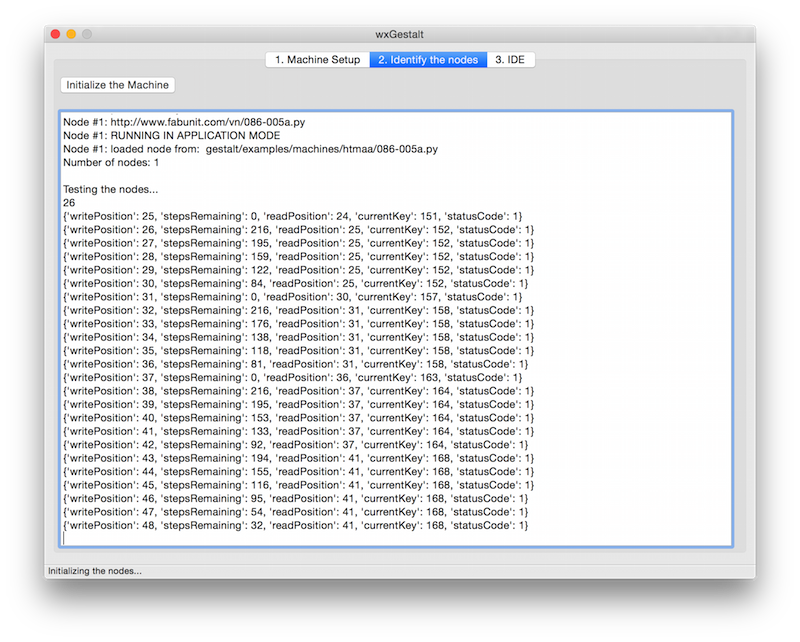Click the disabled zoom window button
This screenshot has width=800, height=642.
[x=87, y=34]
